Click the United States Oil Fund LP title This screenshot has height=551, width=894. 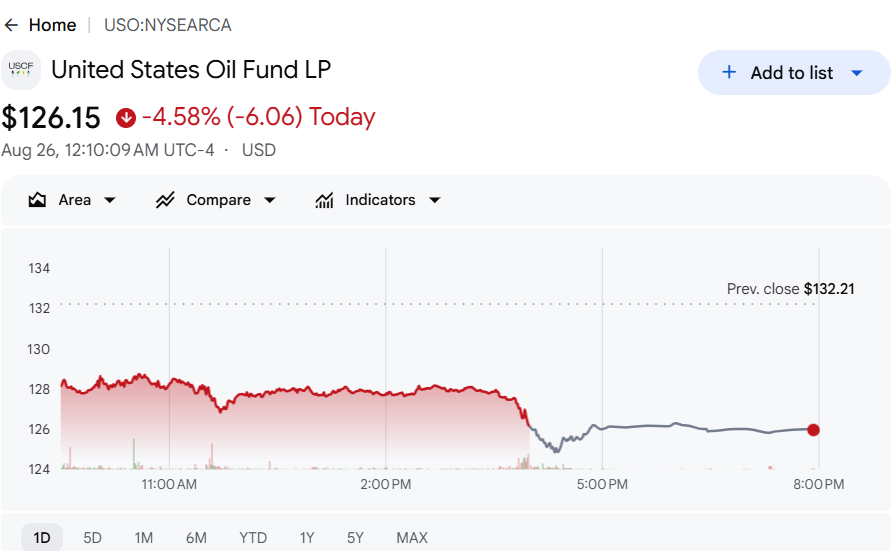click(191, 70)
